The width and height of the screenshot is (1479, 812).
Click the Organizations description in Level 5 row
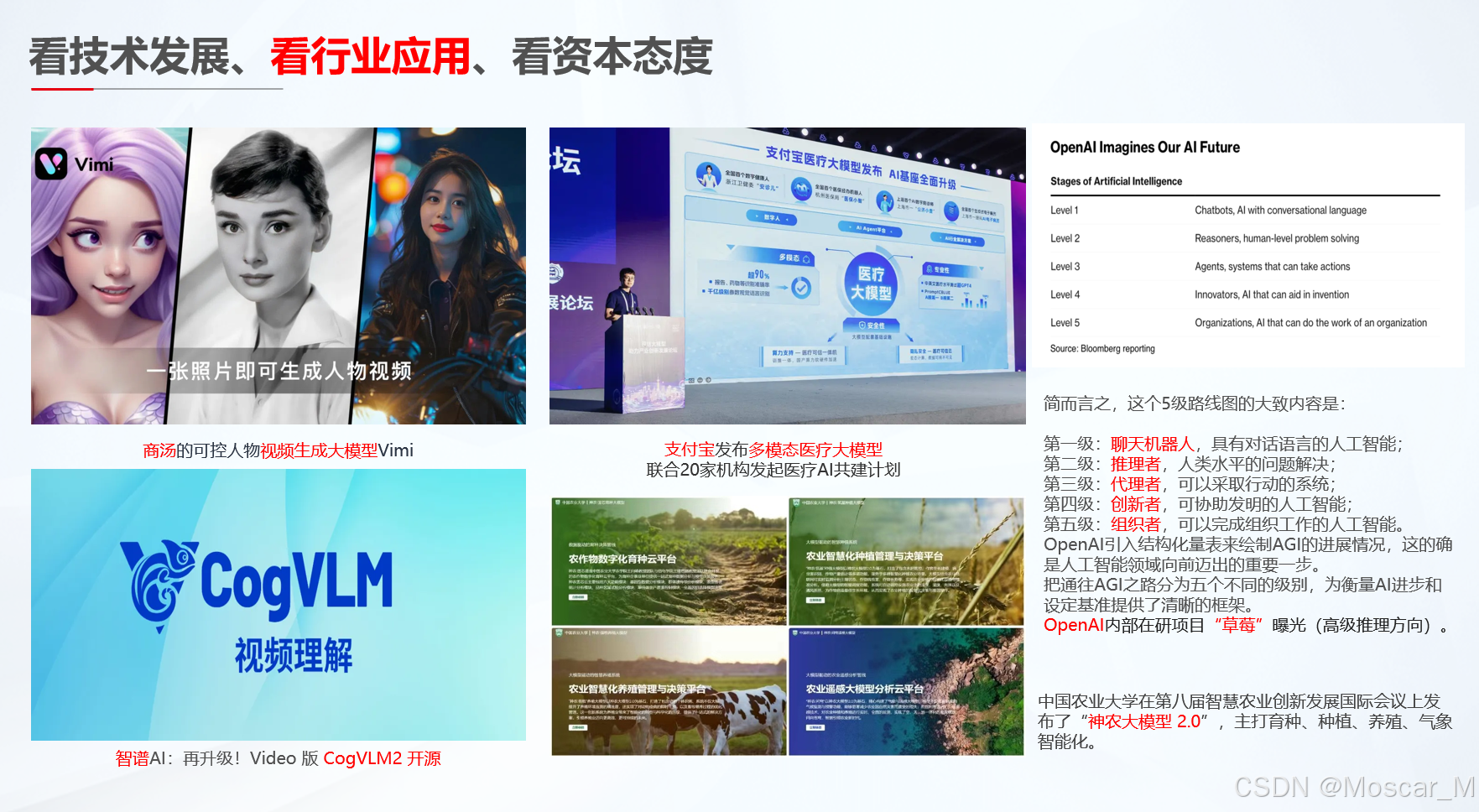tap(1310, 323)
